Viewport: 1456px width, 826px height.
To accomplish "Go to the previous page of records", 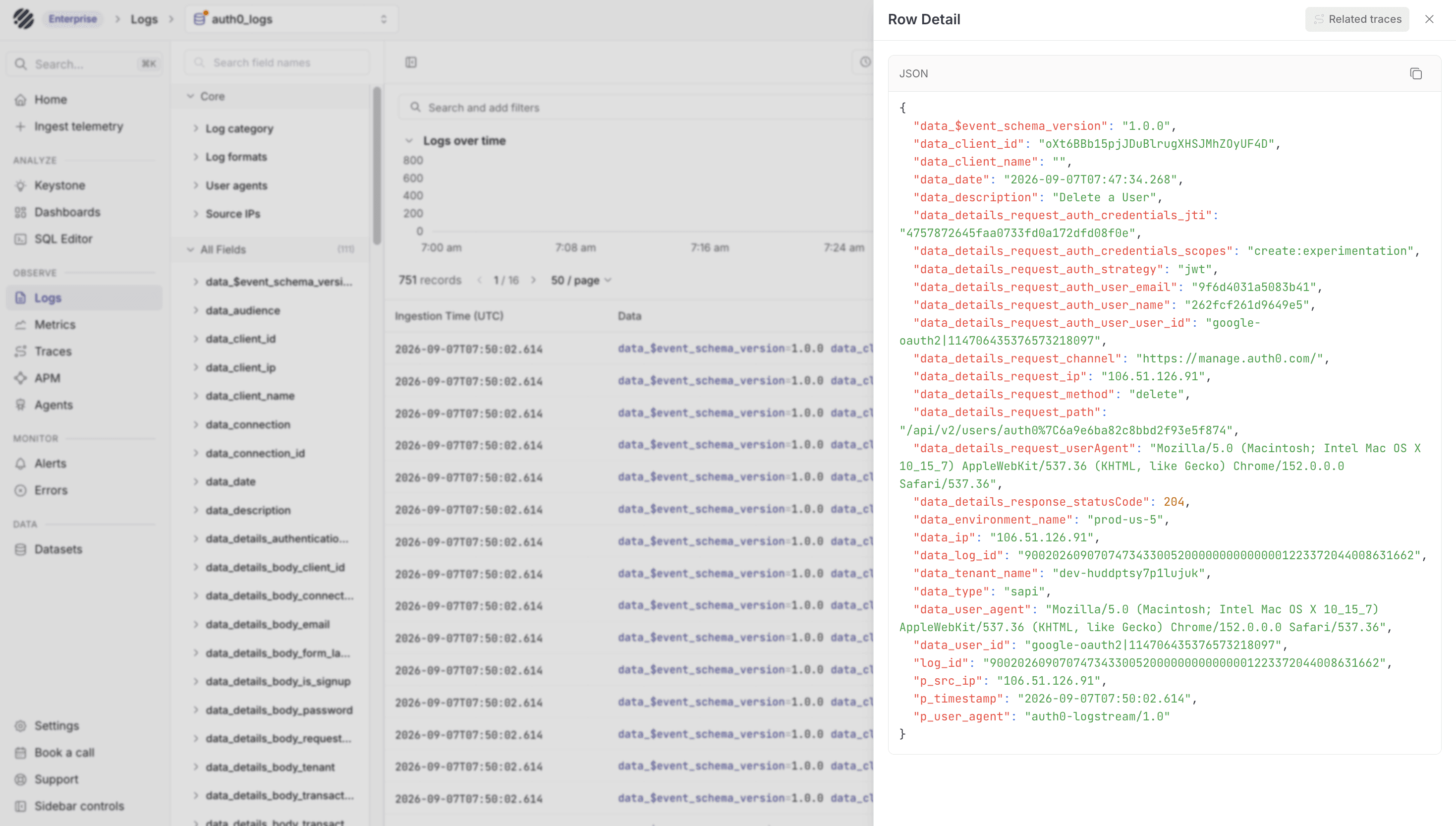I will (480, 280).
